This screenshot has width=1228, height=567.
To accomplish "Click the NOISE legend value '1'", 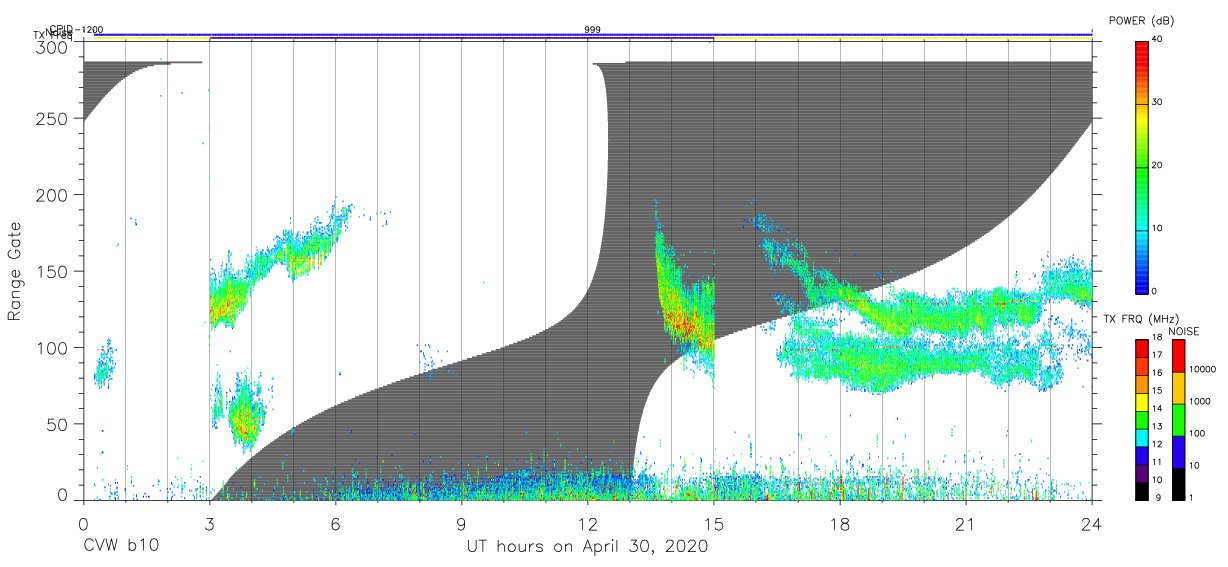I will (x=1190, y=497).
